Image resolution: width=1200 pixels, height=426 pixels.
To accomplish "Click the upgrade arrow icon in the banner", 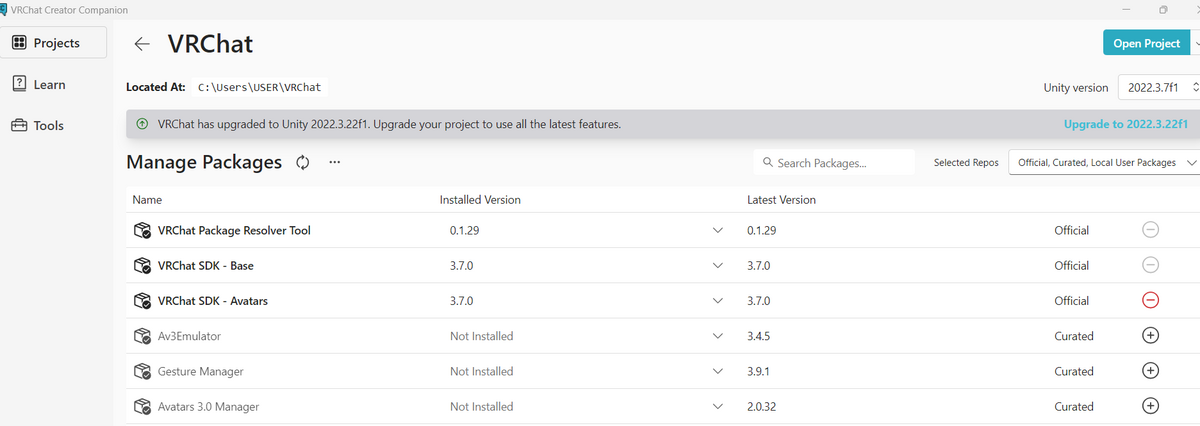I will point(142,125).
